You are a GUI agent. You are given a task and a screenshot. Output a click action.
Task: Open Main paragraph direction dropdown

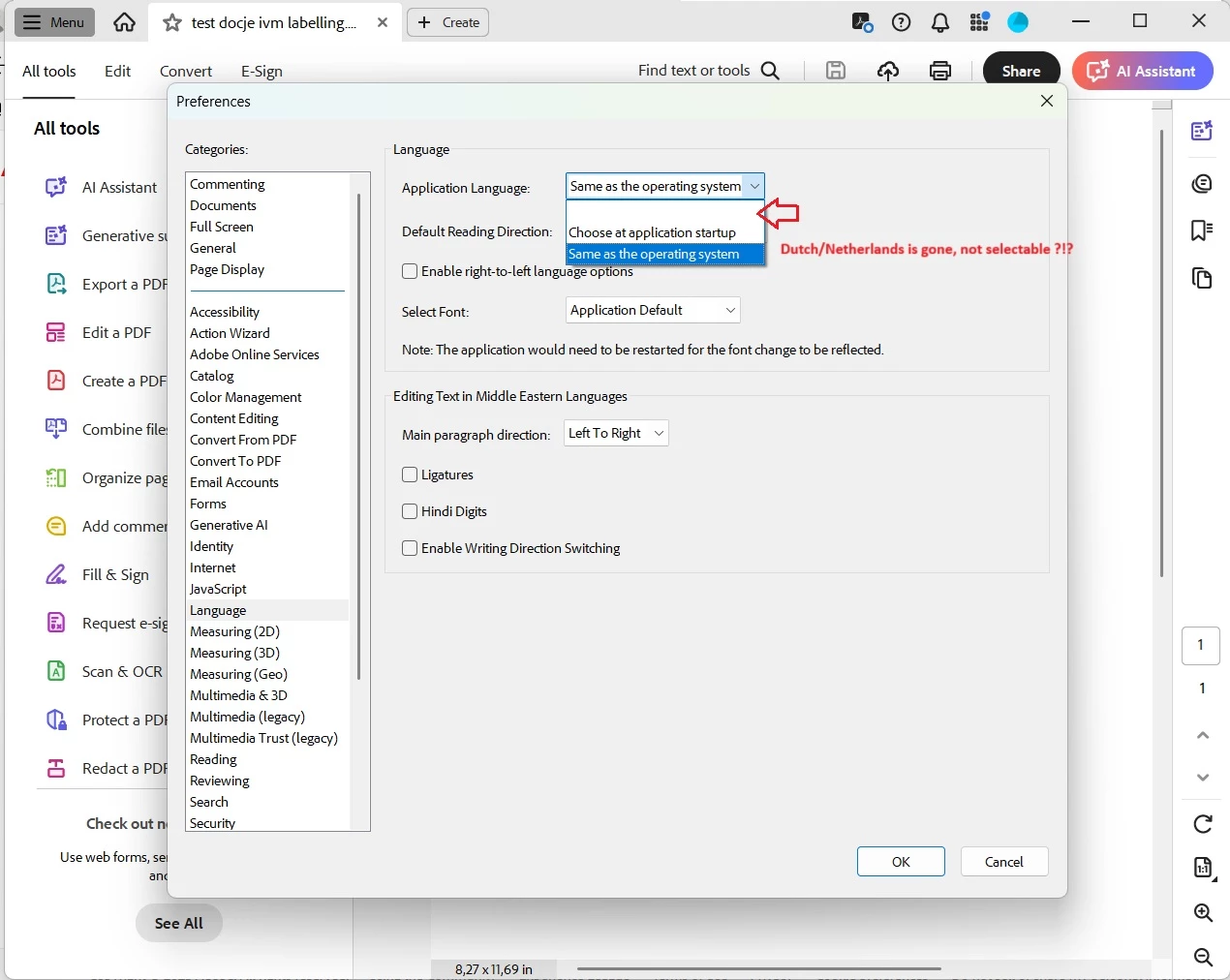click(x=616, y=433)
